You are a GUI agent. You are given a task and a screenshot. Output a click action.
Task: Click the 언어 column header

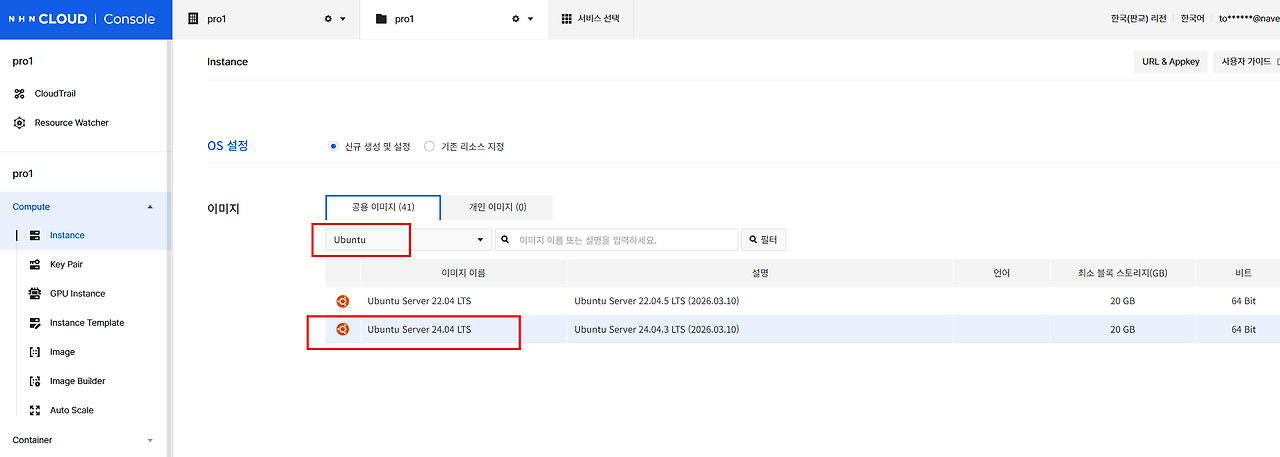[1002, 273]
